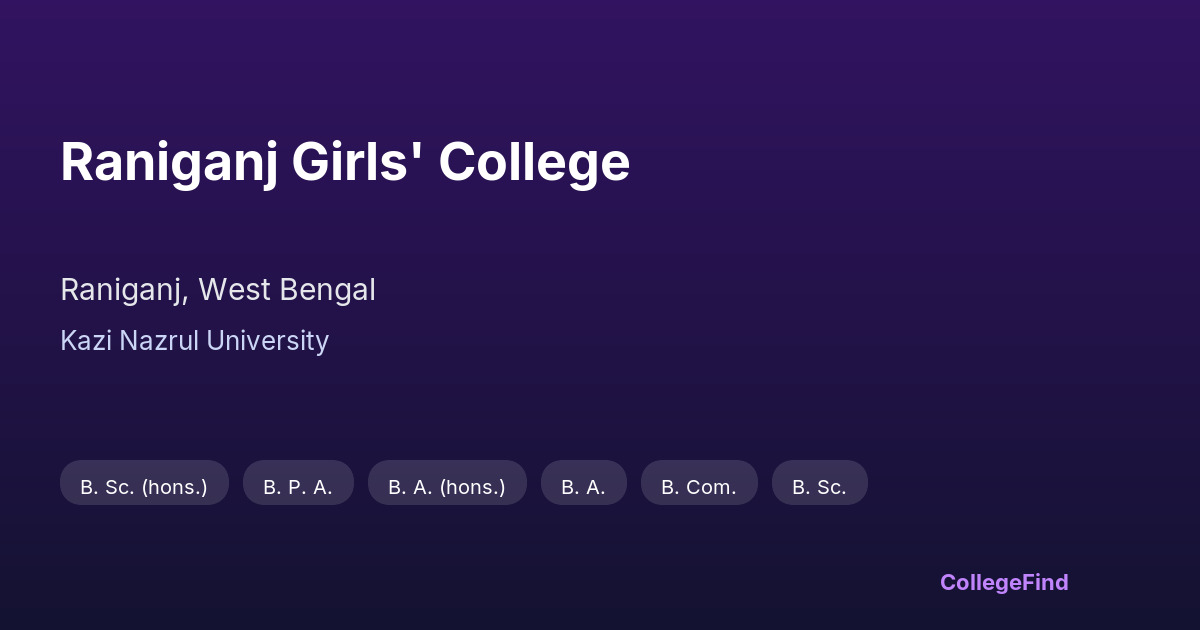Click the B. Sc. (hons.) course tag
Image resolution: width=1200 pixels, height=630 pixels.
coord(144,487)
